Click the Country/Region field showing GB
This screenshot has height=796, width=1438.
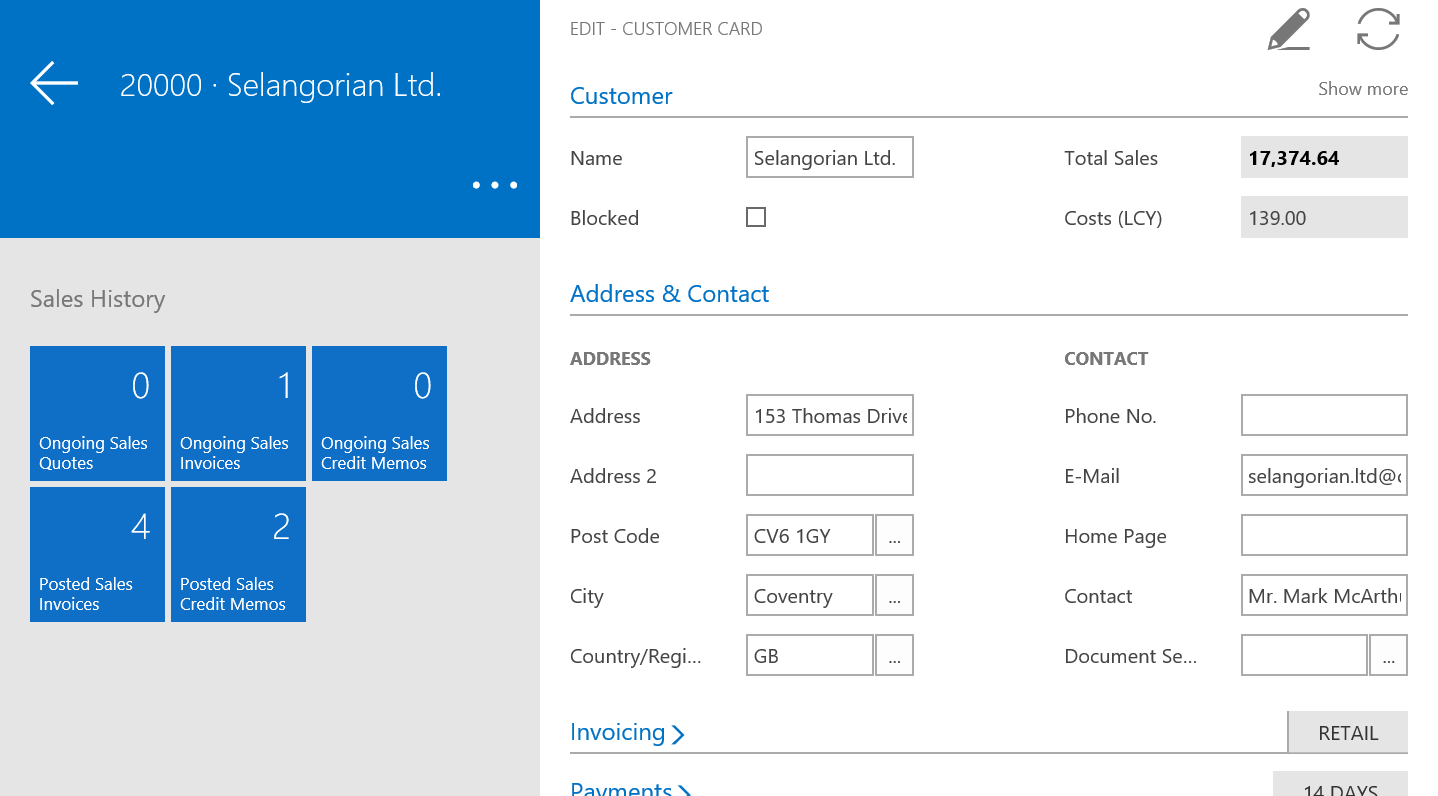tap(809, 656)
